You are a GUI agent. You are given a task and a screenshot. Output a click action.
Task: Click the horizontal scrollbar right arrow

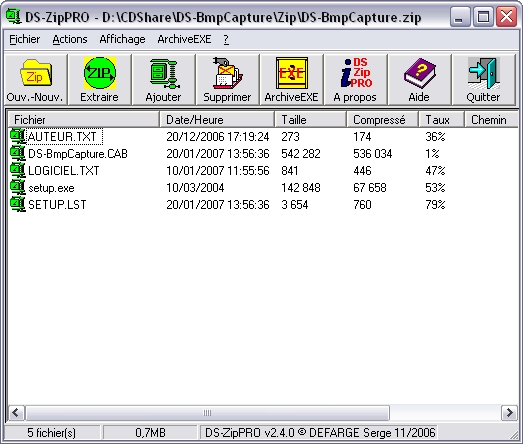(509, 413)
